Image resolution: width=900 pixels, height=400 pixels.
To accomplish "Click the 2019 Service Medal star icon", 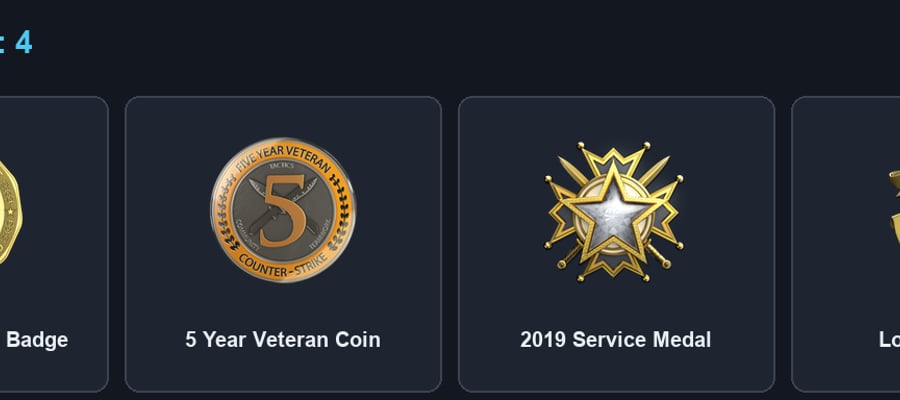I will pyautogui.click(x=614, y=212).
